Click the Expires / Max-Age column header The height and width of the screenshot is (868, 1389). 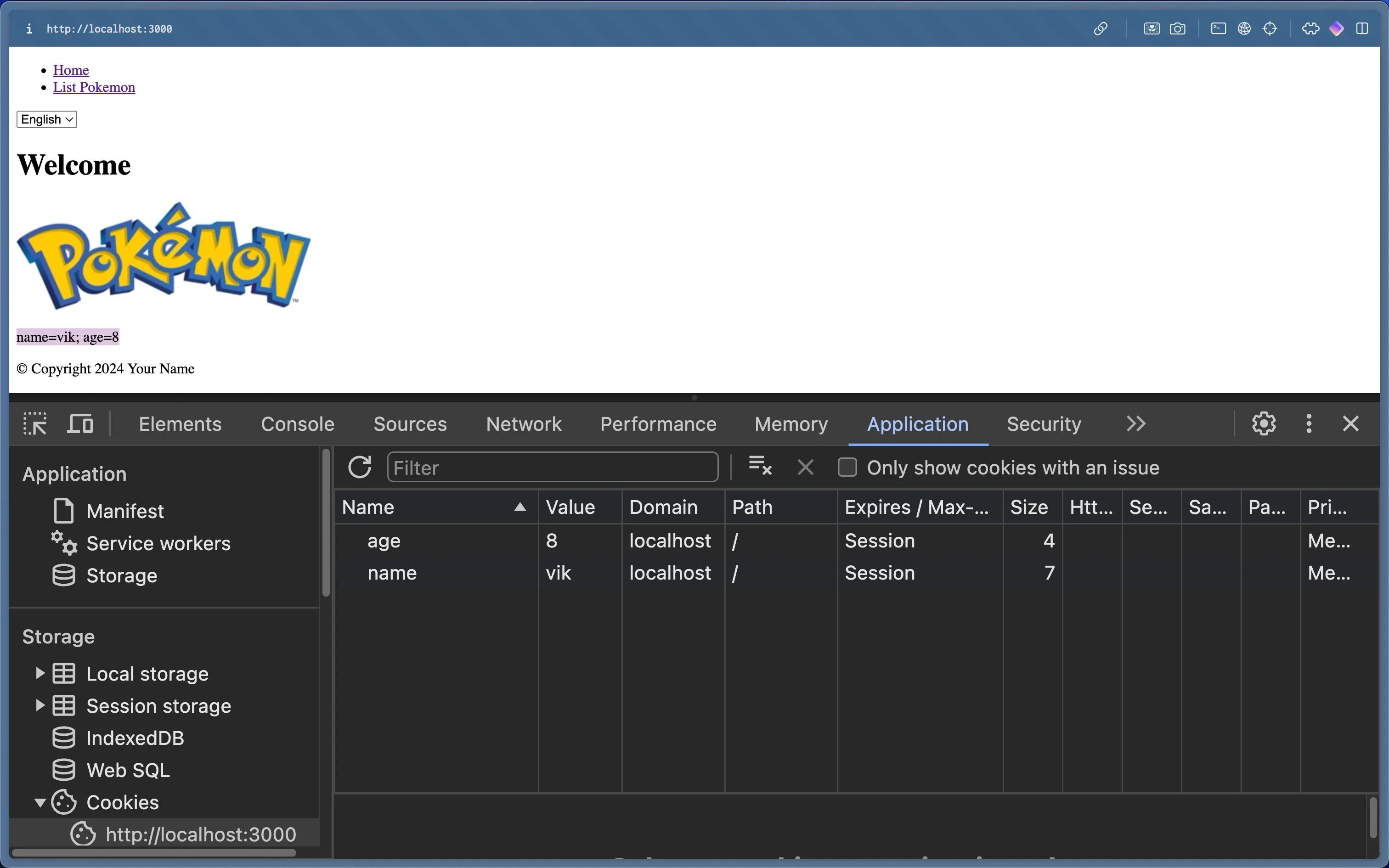pyautogui.click(x=920, y=507)
